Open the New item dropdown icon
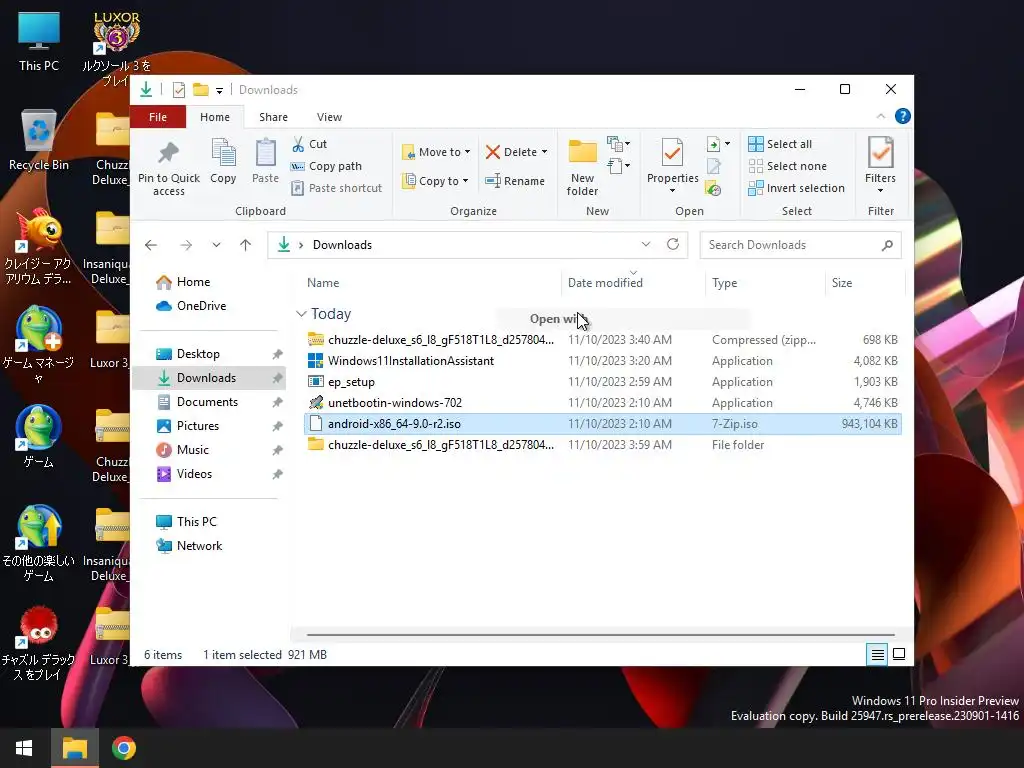The image size is (1024, 768). point(618,144)
